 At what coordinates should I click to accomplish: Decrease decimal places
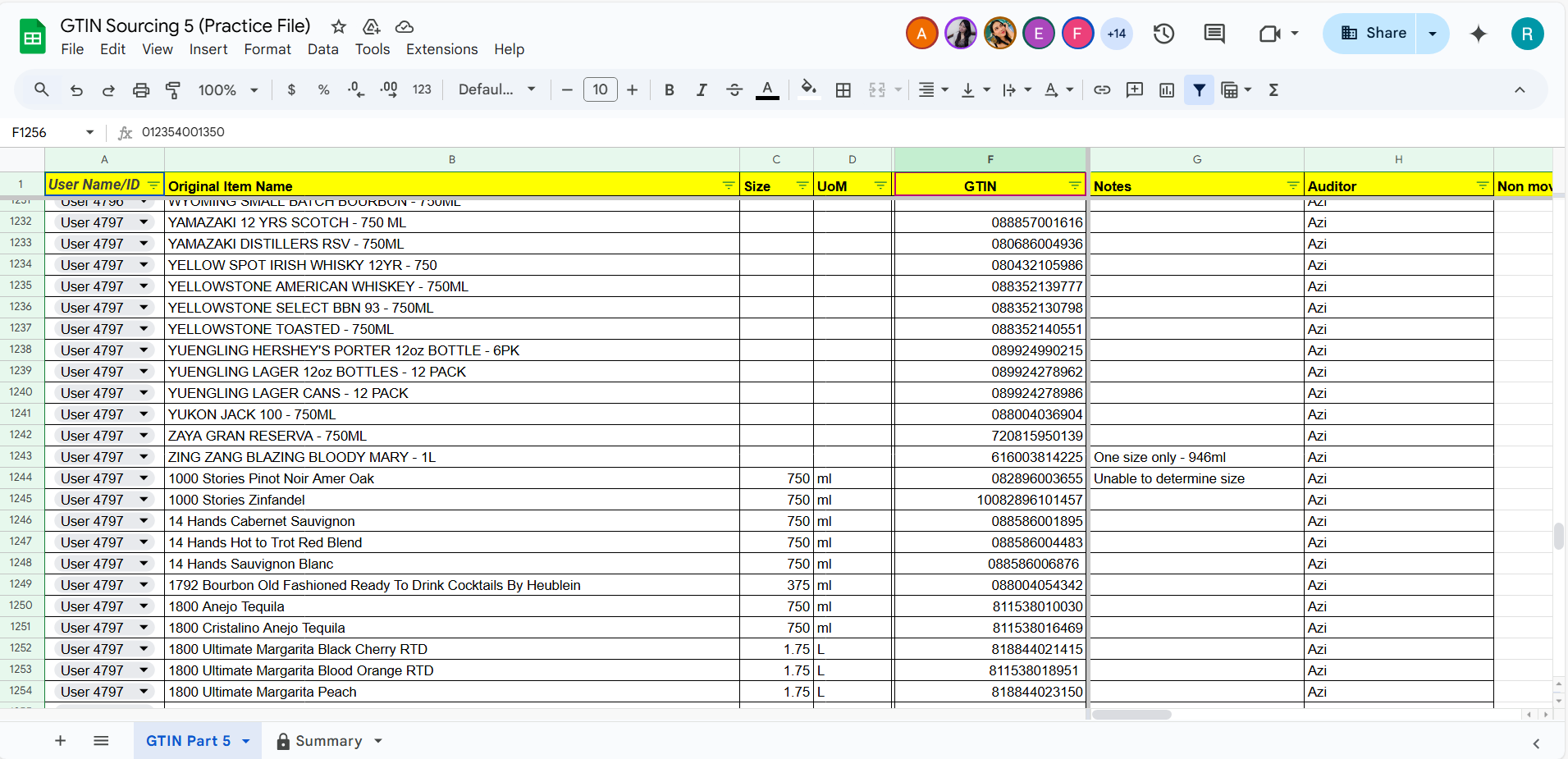[356, 90]
